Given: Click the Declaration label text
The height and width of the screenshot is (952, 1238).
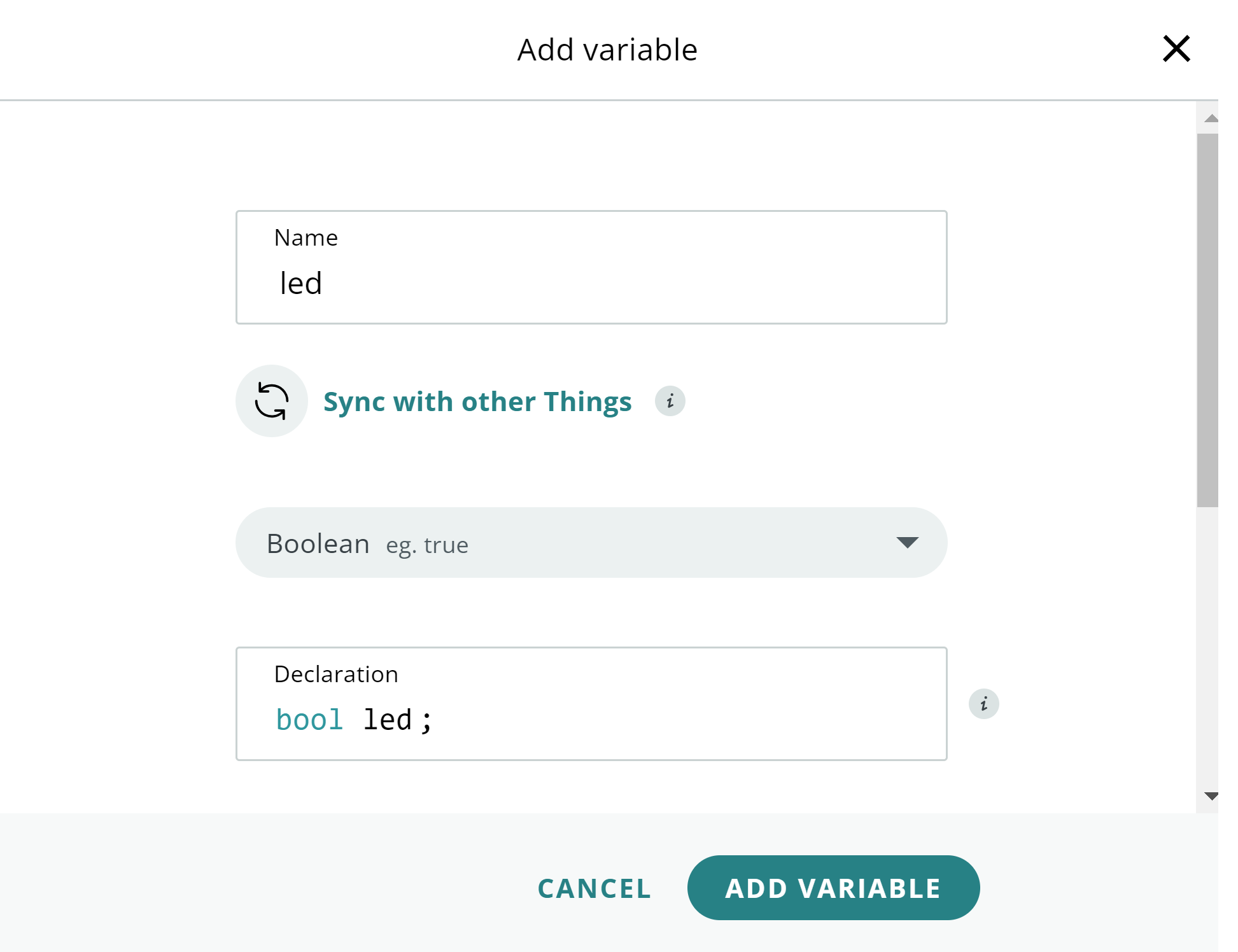Looking at the screenshot, I should pyautogui.click(x=336, y=675).
